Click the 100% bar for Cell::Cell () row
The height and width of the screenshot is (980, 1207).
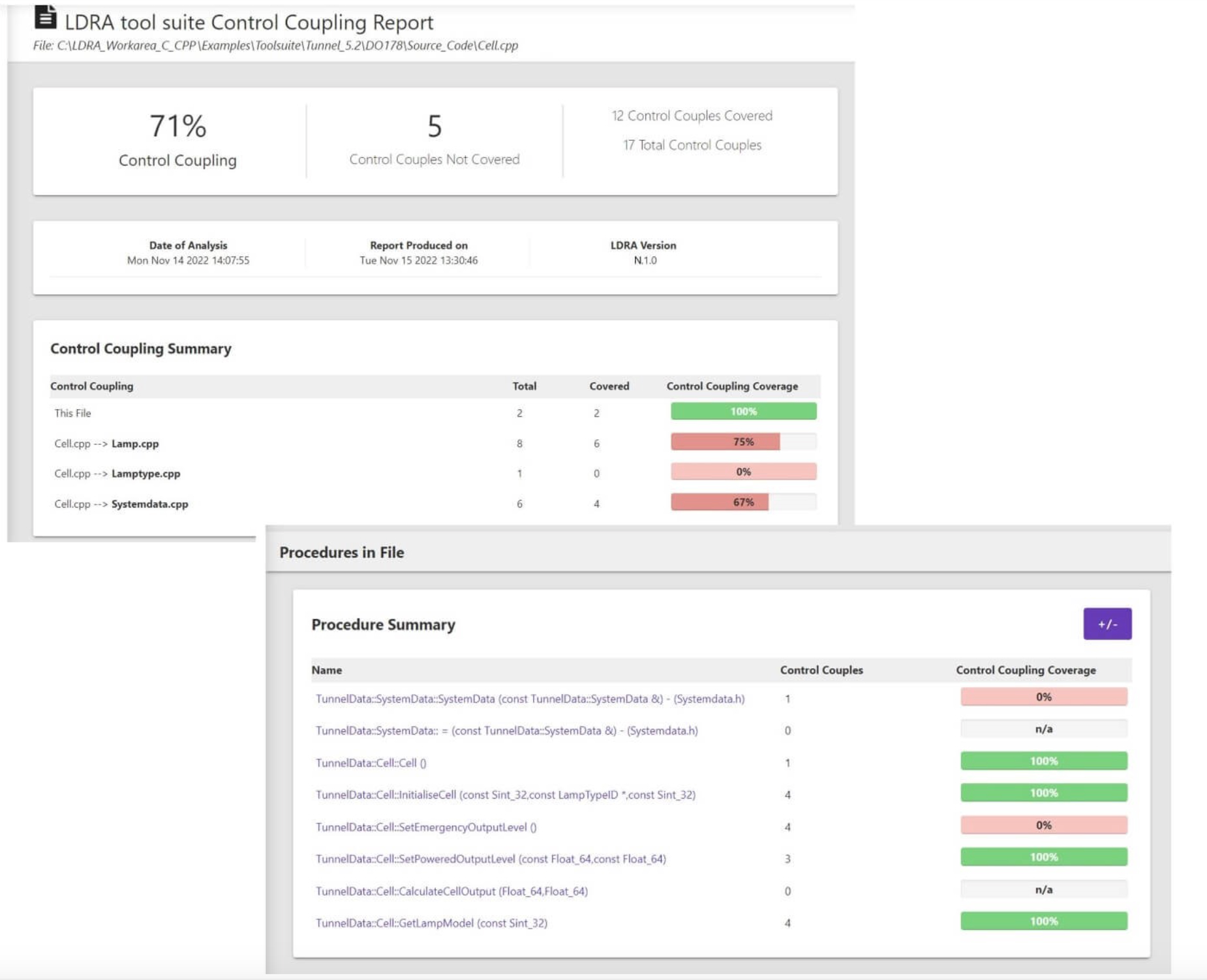click(x=1043, y=761)
